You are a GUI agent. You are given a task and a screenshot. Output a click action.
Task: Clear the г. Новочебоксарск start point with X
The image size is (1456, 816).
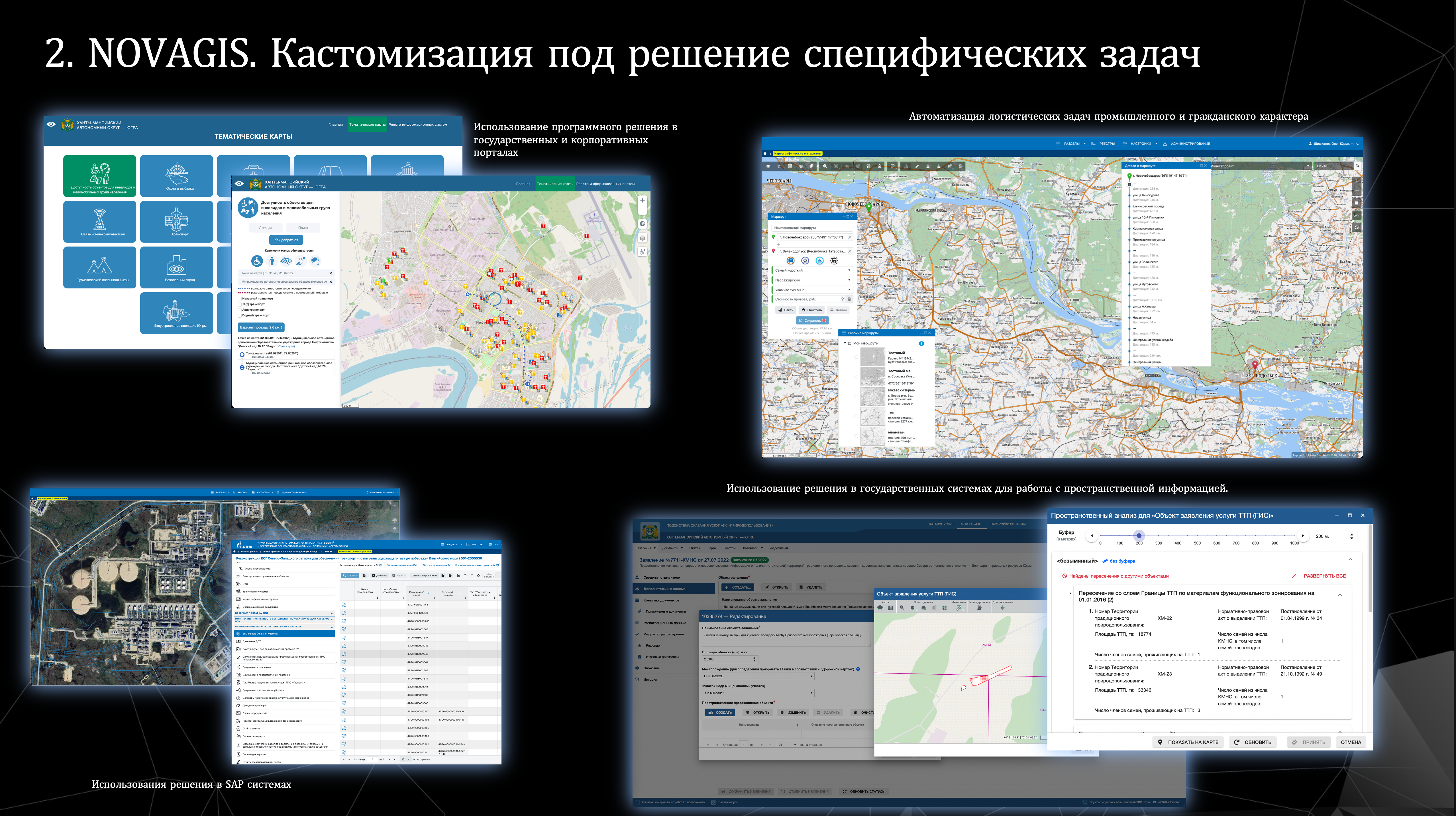[849, 237]
